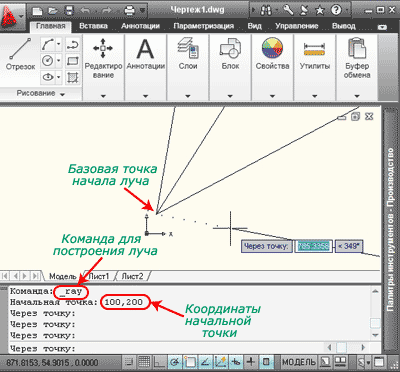
Task: Save the drawing with the floppy disk icon
Action: 69,11
